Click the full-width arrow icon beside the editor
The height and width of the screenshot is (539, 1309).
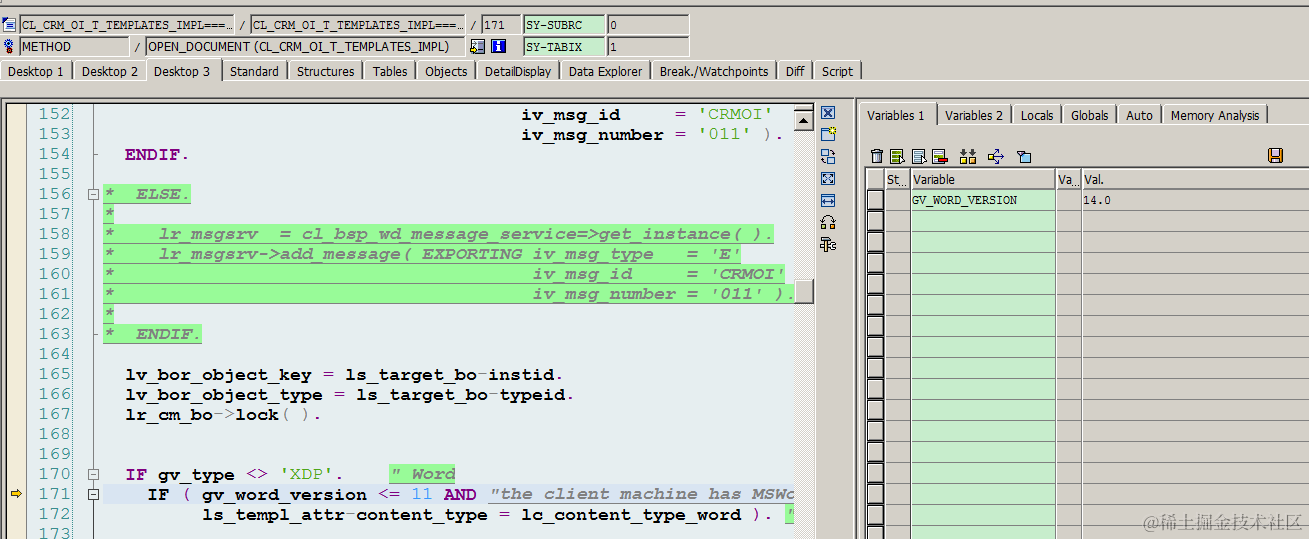point(828,200)
